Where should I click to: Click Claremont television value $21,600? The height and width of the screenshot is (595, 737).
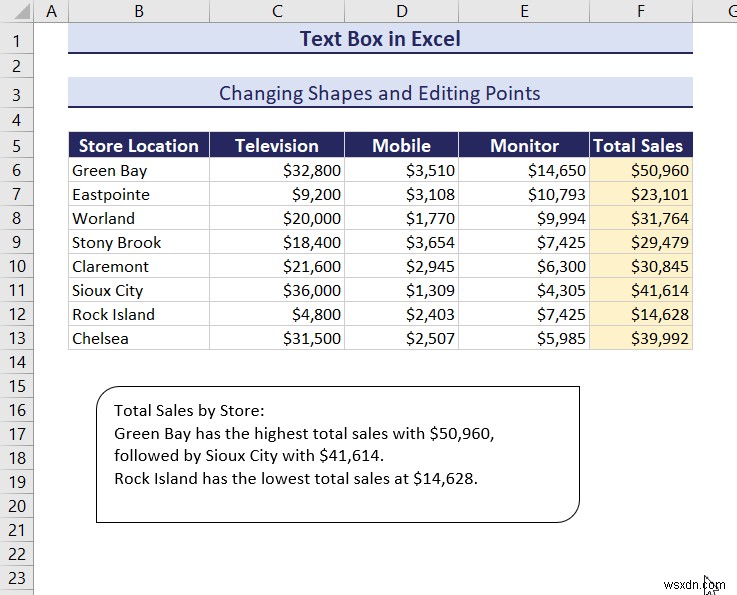pos(277,266)
